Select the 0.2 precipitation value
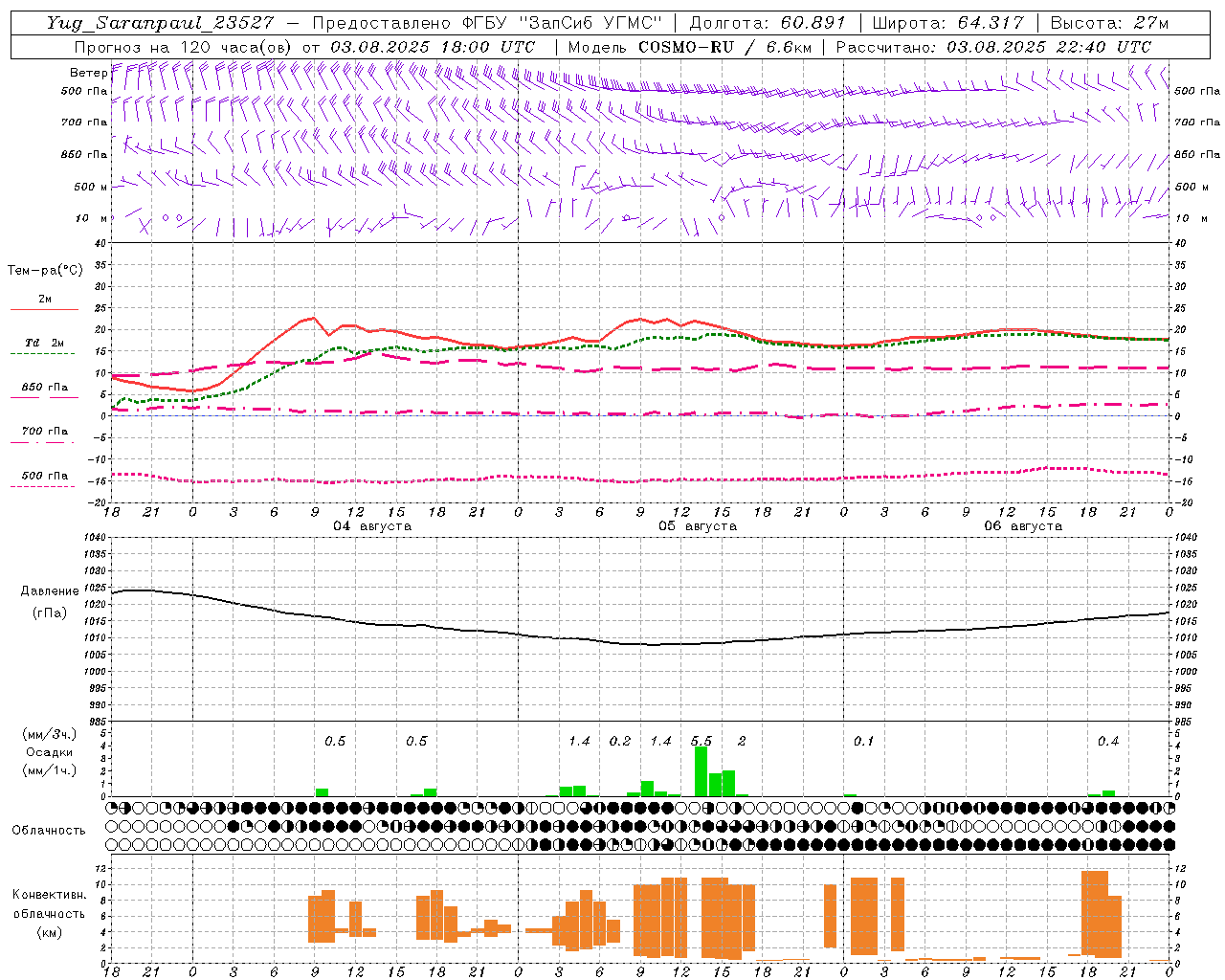 [620, 741]
